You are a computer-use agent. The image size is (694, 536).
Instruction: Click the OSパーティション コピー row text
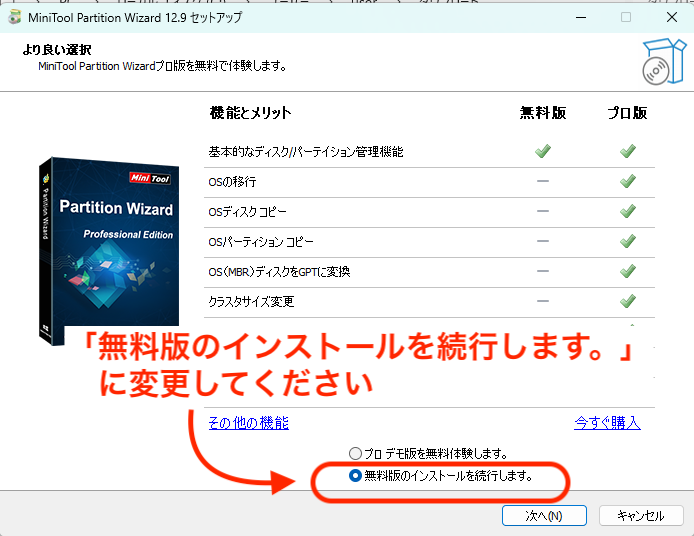261,242
